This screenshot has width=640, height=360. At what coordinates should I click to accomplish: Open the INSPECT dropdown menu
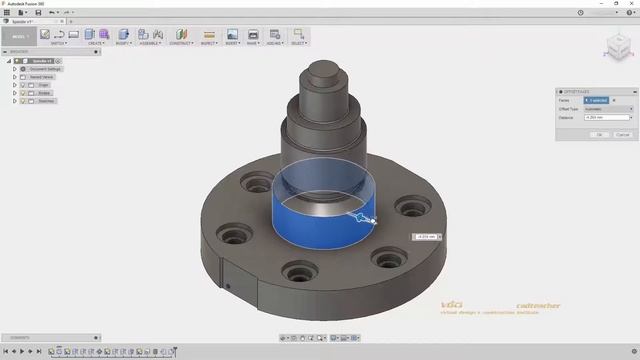[x=209, y=43]
